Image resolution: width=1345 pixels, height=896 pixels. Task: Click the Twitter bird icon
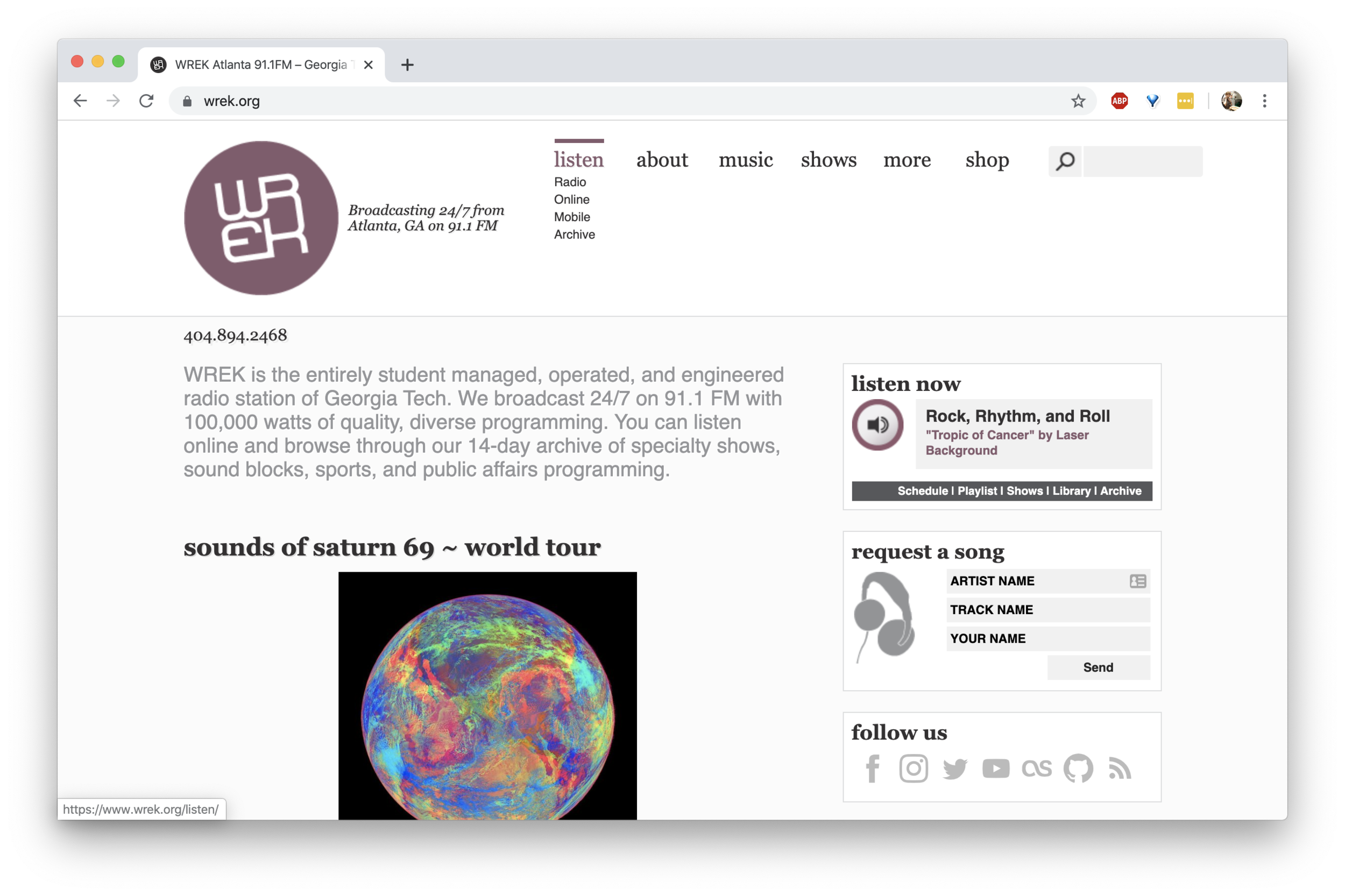click(x=954, y=769)
